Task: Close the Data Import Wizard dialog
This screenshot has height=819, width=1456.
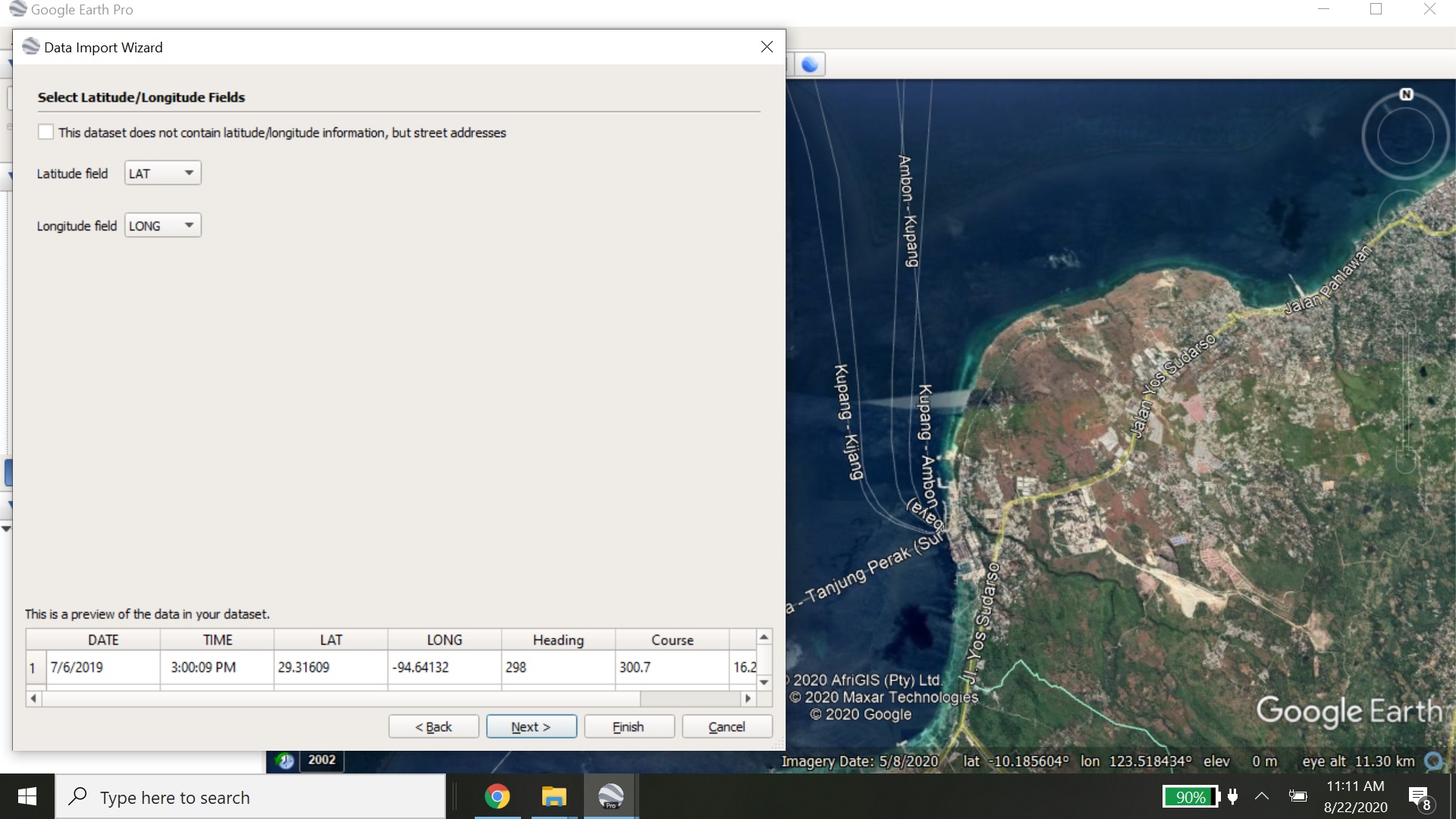Action: pyautogui.click(x=767, y=47)
